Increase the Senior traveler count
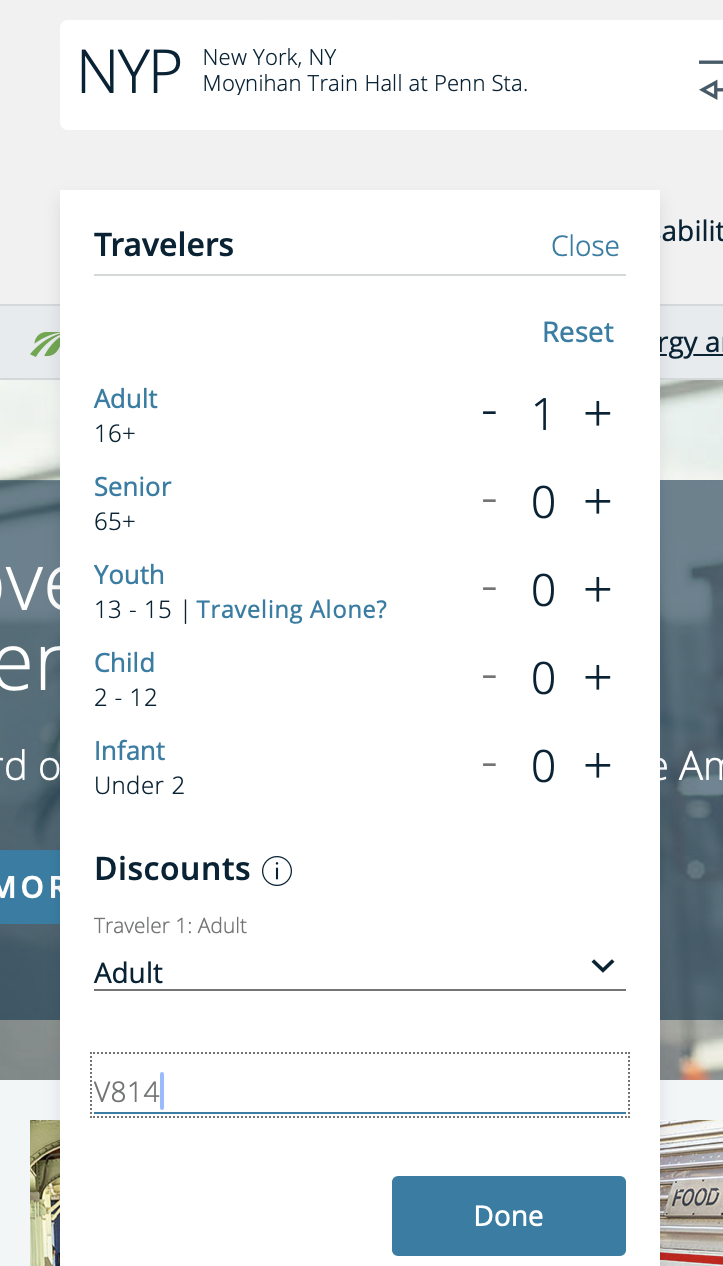 [x=597, y=501]
